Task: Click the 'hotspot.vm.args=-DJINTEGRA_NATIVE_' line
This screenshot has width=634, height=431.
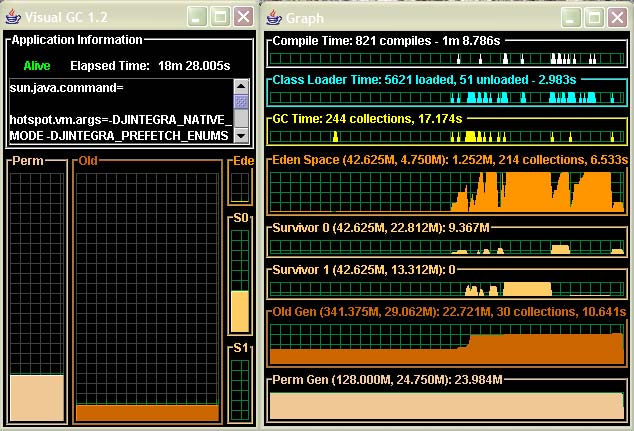Action: pos(120,120)
